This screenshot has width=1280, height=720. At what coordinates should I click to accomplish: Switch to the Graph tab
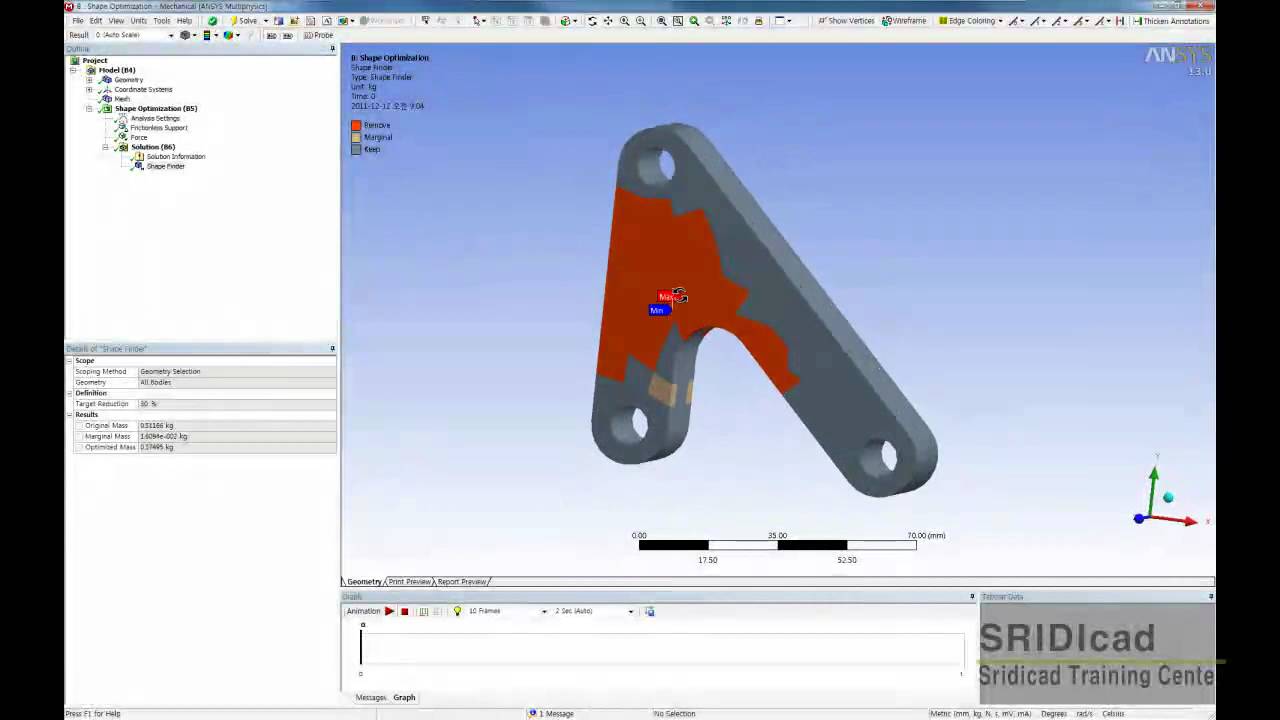point(404,697)
